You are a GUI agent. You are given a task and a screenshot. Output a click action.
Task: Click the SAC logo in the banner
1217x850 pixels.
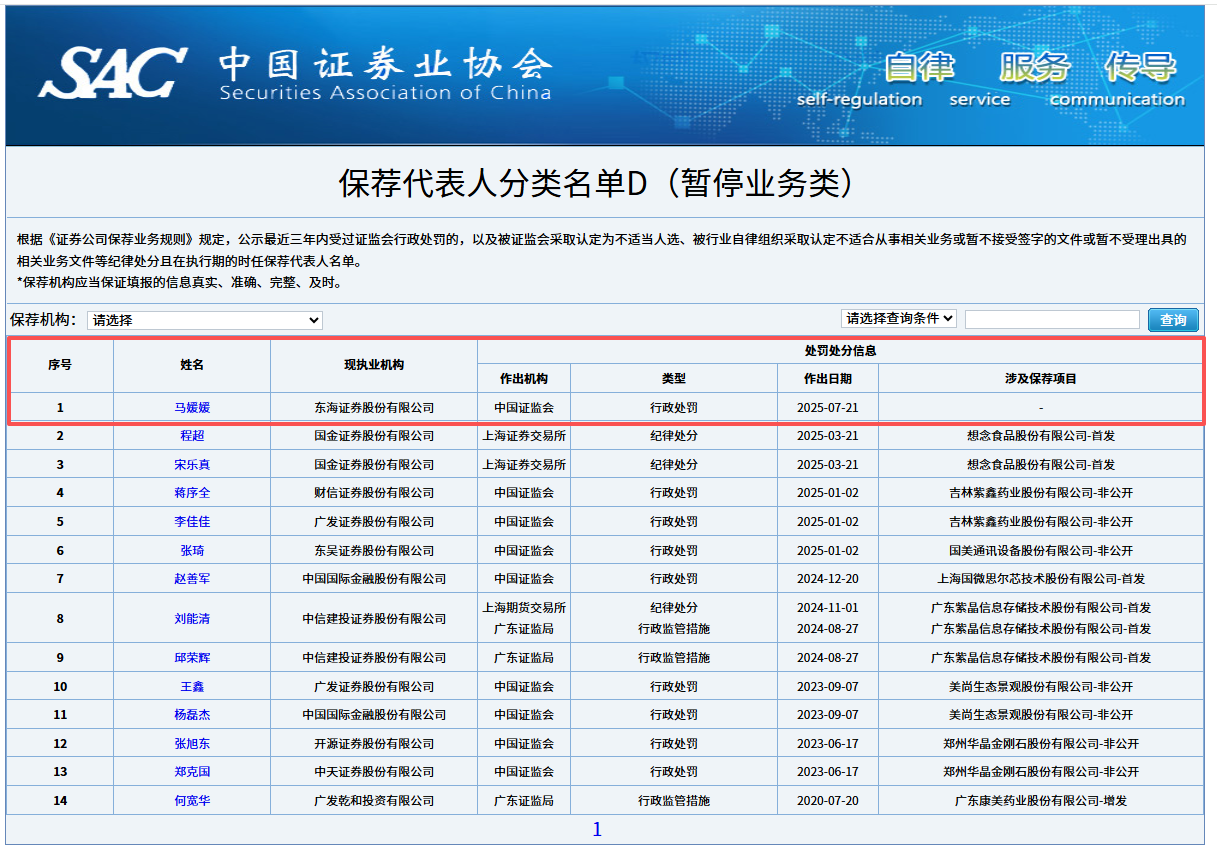[112, 74]
